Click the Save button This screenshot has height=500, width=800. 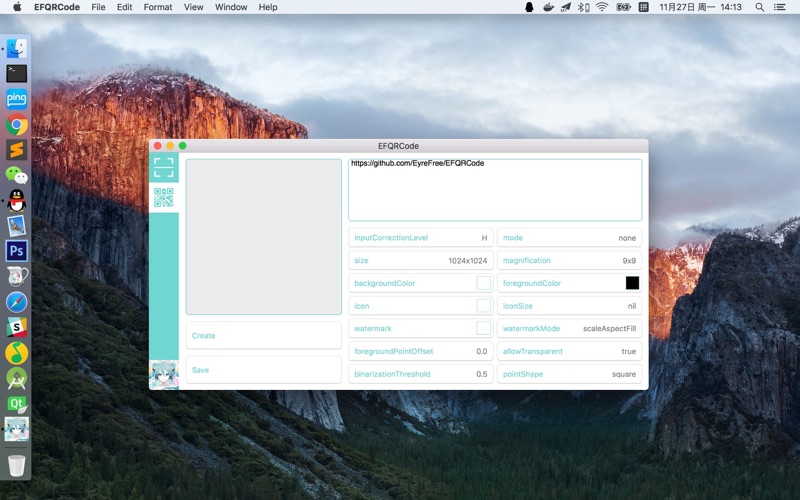(x=263, y=369)
